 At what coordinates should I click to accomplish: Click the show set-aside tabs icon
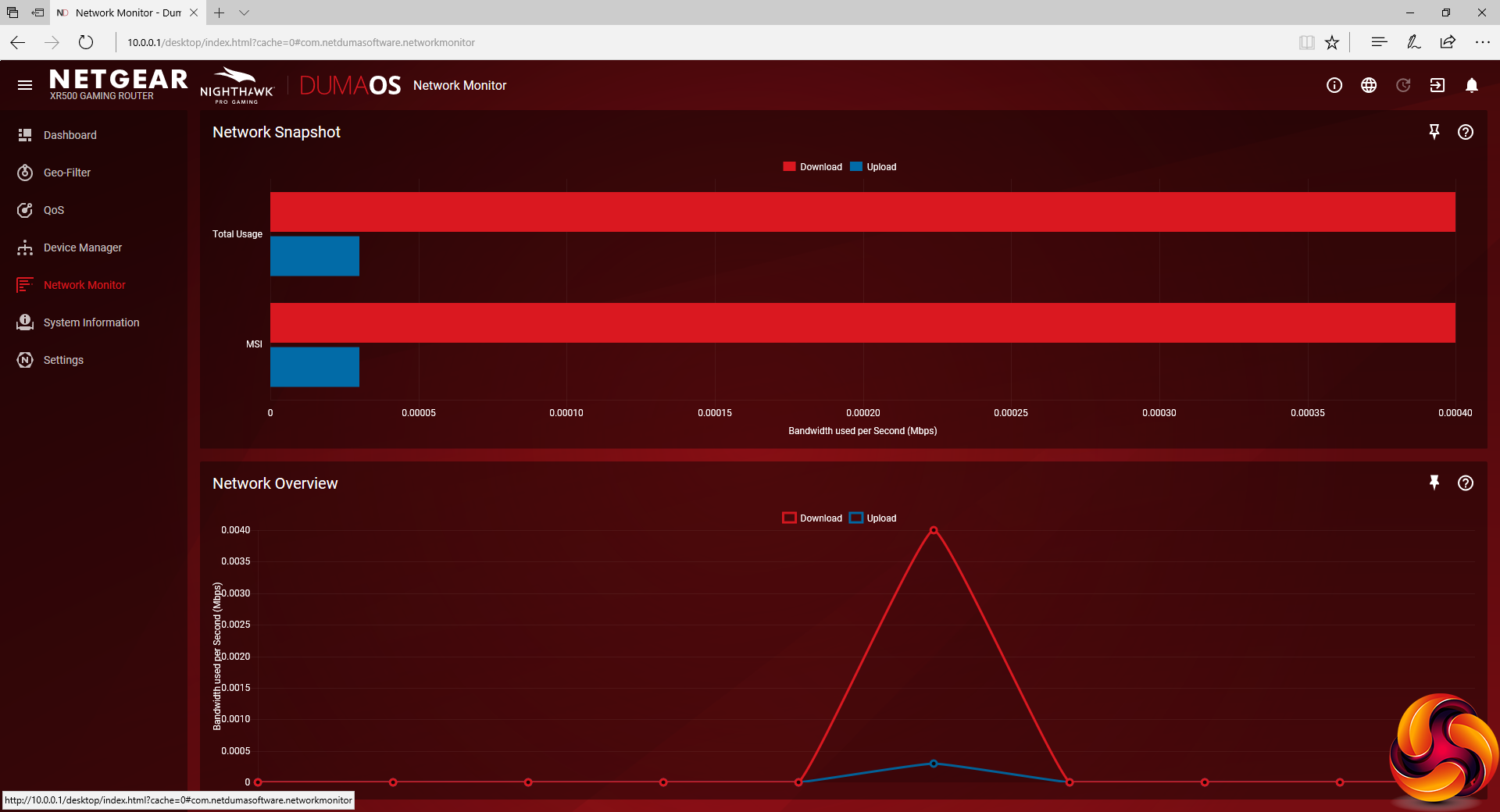pos(12,12)
